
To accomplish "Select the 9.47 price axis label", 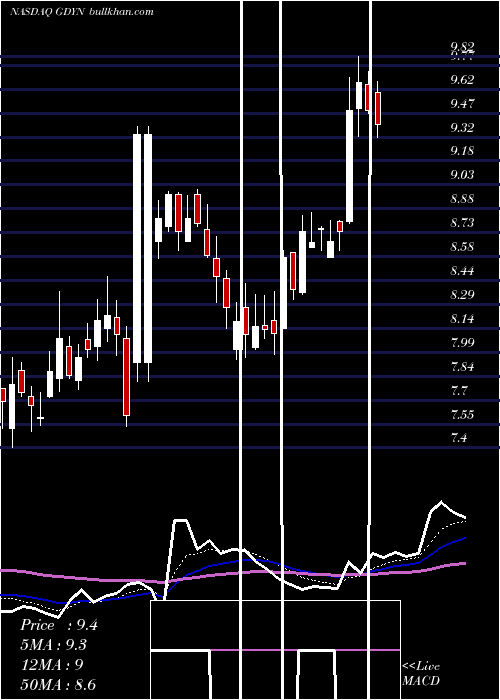I will click(x=462, y=104).
